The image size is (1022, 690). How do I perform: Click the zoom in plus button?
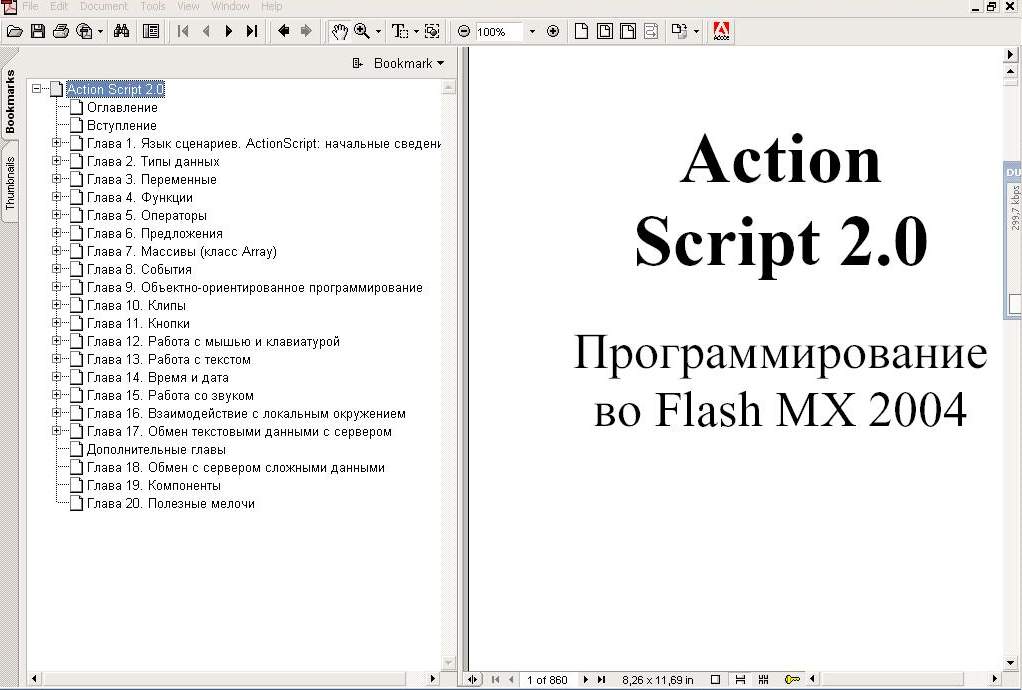553,31
